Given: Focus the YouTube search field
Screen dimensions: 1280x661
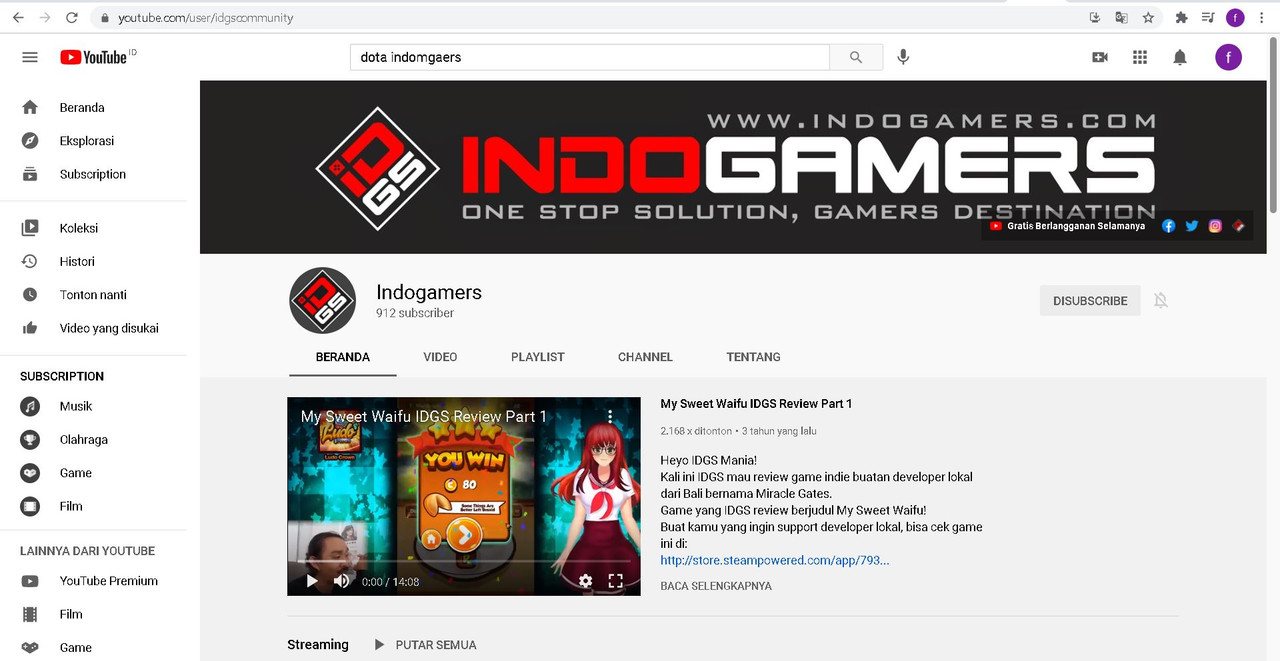Looking at the screenshot, I should [590, 57].
